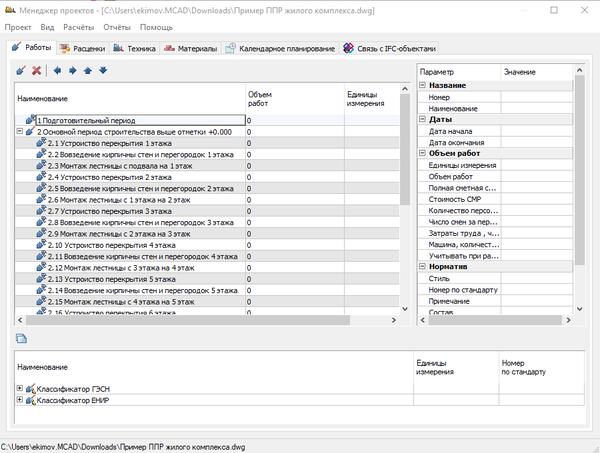
Task: Switch to the Техника tab
Action: [135, 49]
